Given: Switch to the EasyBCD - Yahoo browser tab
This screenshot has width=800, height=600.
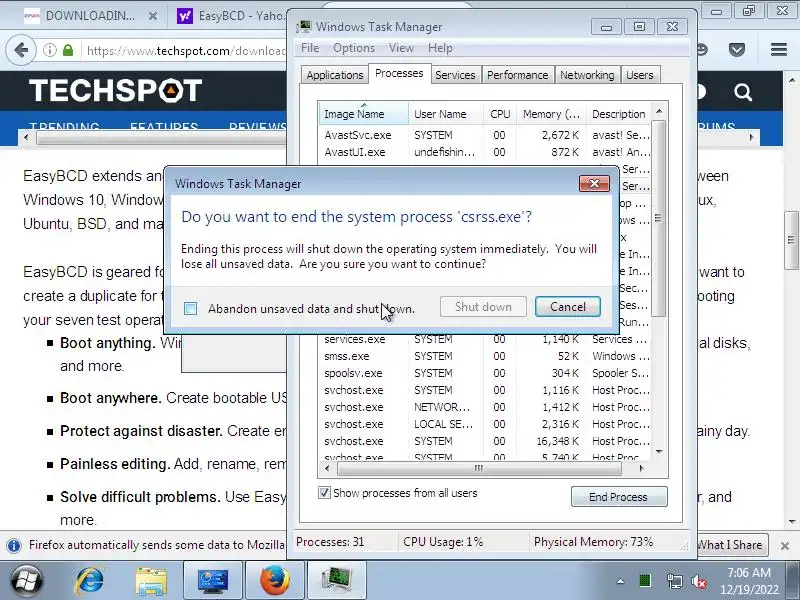Looking at the screenshot, I should coord(231,16).
